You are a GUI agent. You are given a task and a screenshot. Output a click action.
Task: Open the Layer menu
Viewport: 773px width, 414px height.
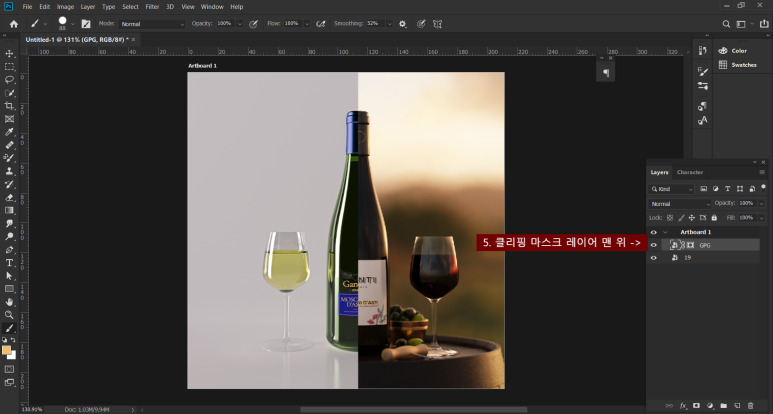pos(88,7)
